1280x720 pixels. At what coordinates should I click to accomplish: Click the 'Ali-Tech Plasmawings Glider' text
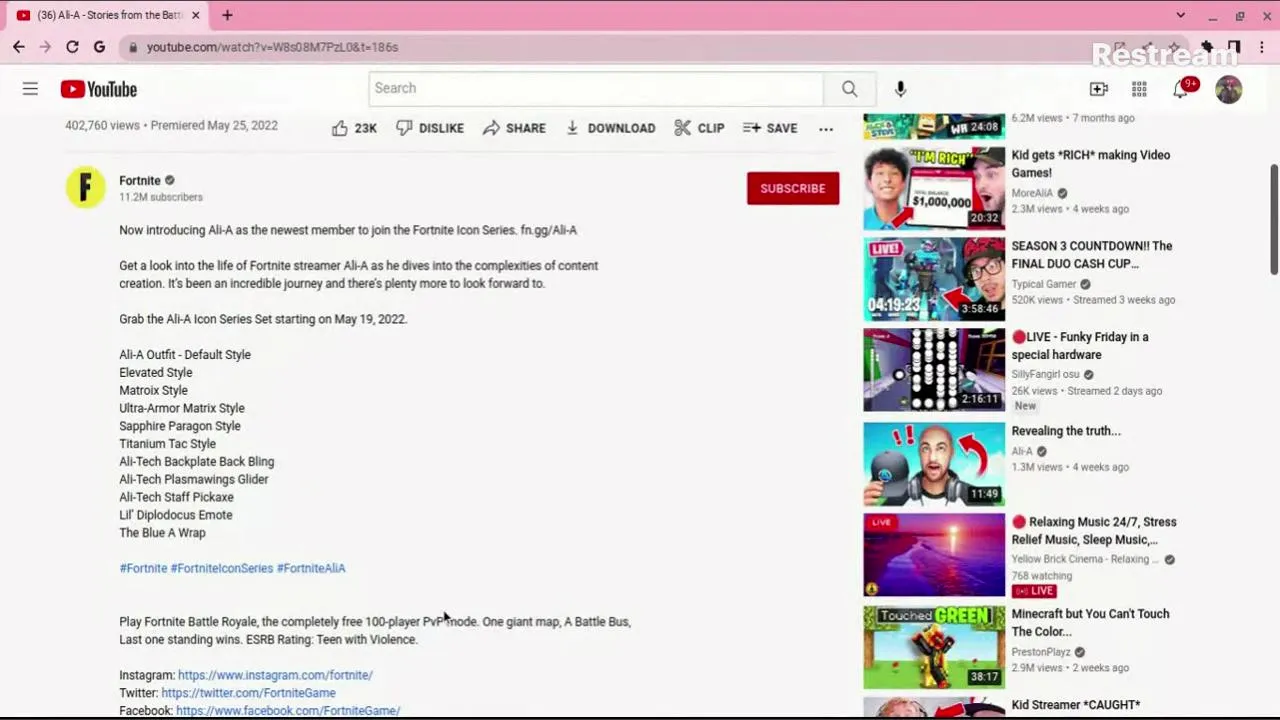click(194, 479)
